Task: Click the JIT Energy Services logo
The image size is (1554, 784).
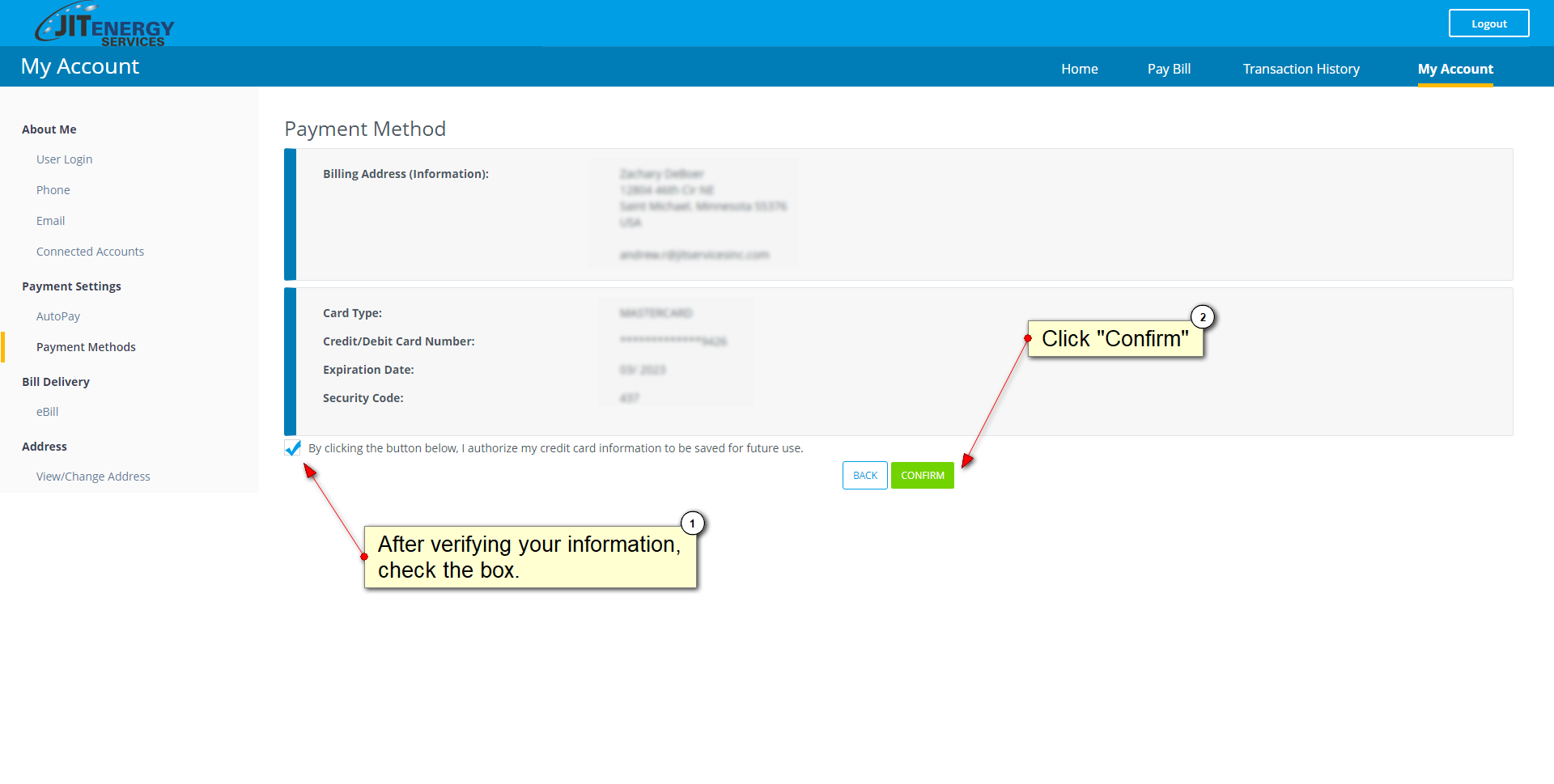Action: click(x=104, y=24)
